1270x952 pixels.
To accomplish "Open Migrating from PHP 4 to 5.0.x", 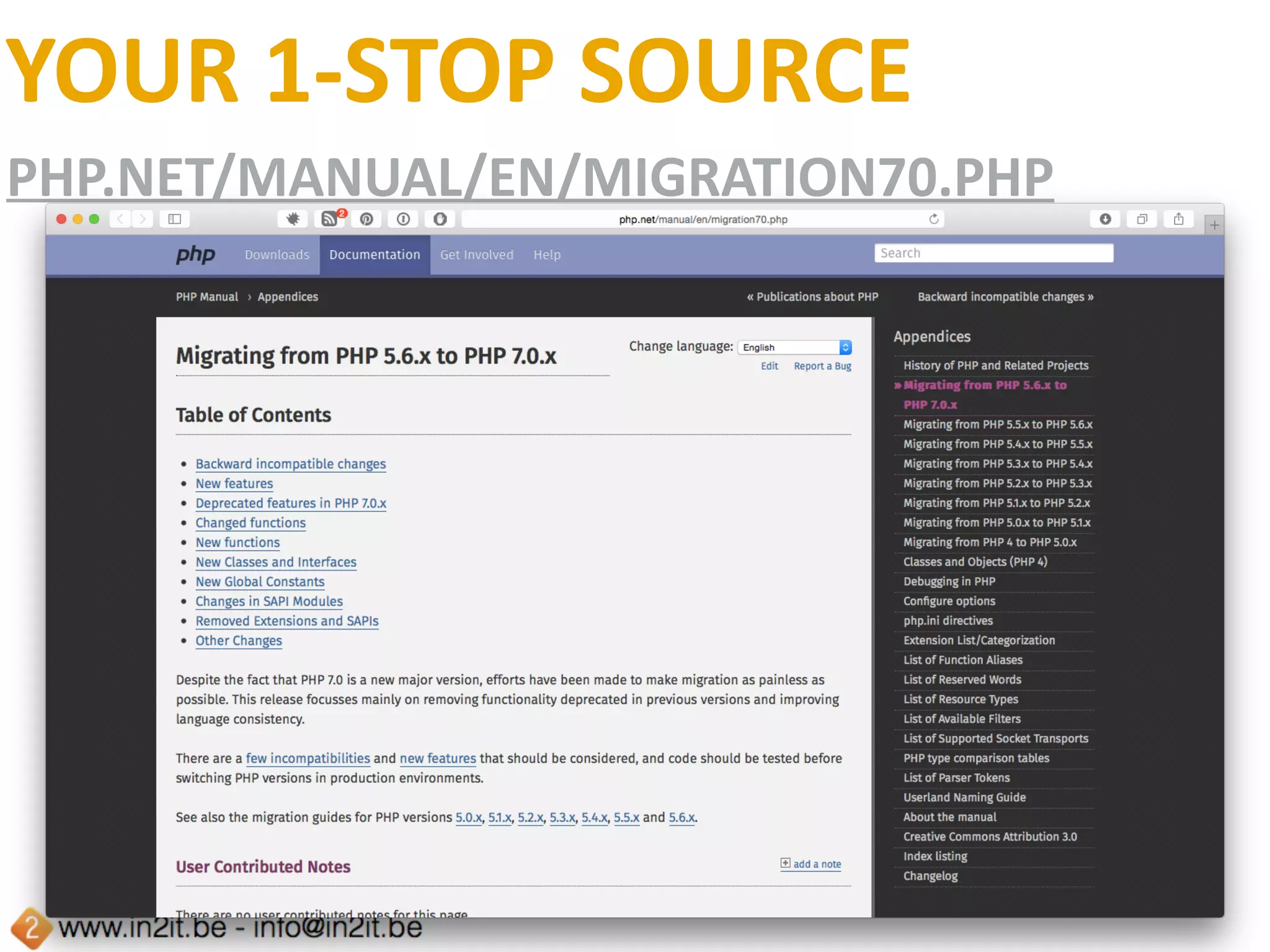I will [990, 542].
